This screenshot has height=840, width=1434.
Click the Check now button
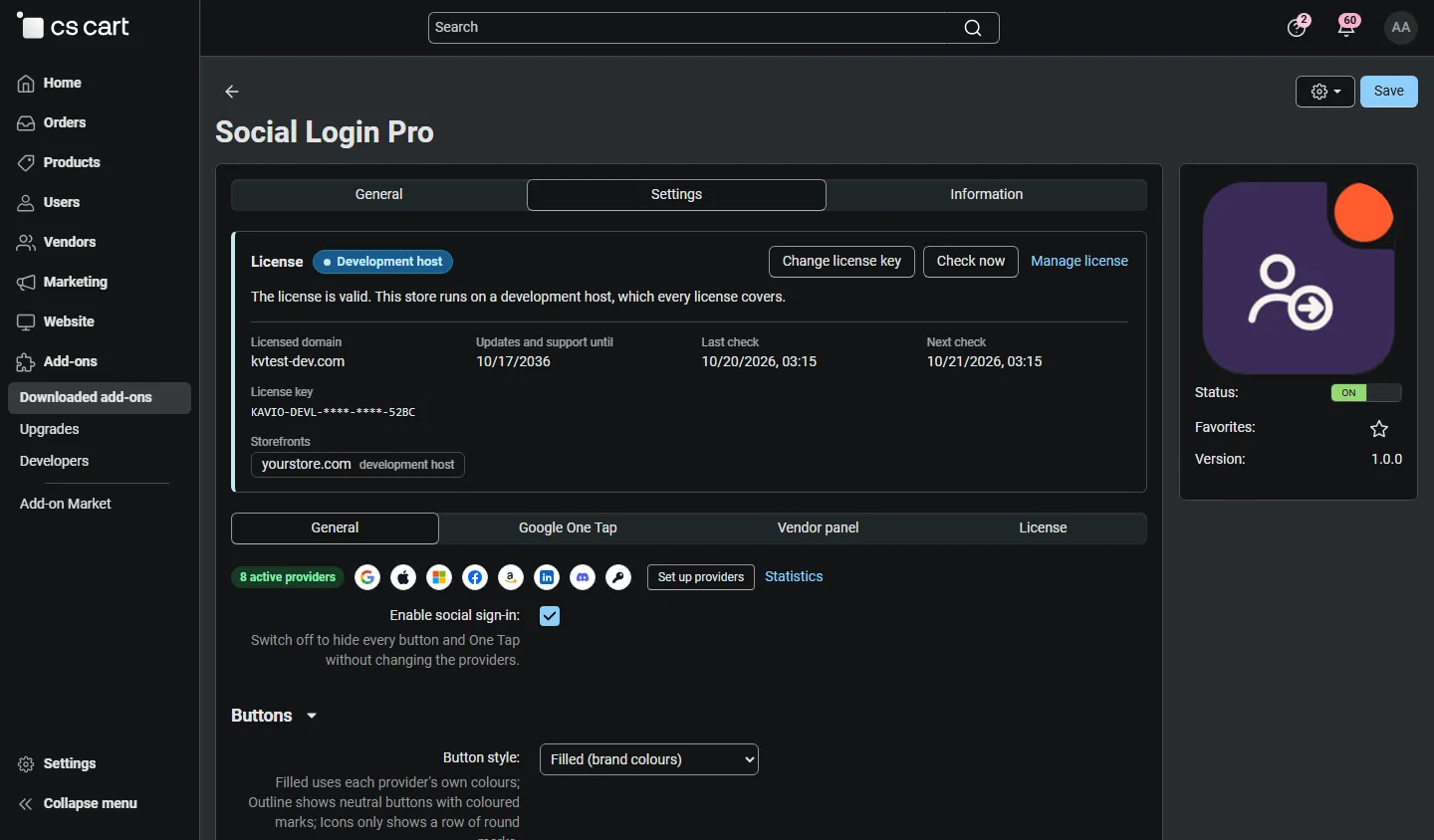tap(971, 262)
